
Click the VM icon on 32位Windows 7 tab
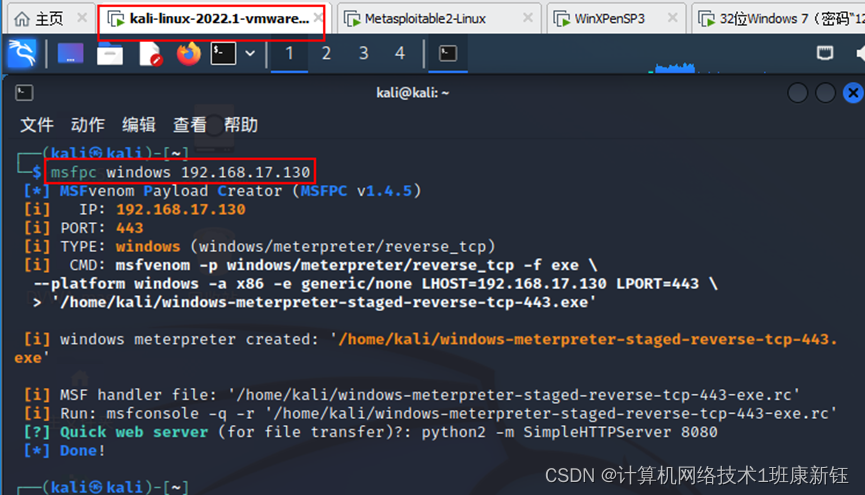(707, 19)
